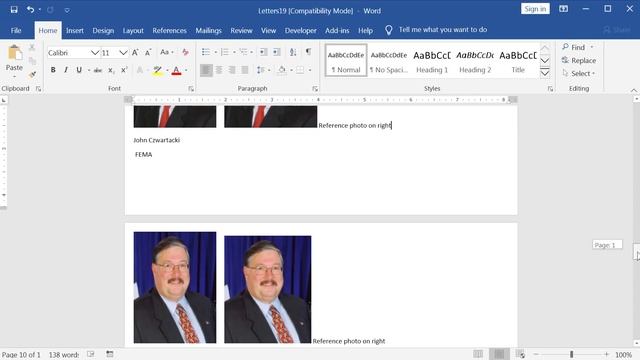Open the Customize Quick Access Toolbar arrow
This screenshot has width=640, height=360.
pos(67,10)
